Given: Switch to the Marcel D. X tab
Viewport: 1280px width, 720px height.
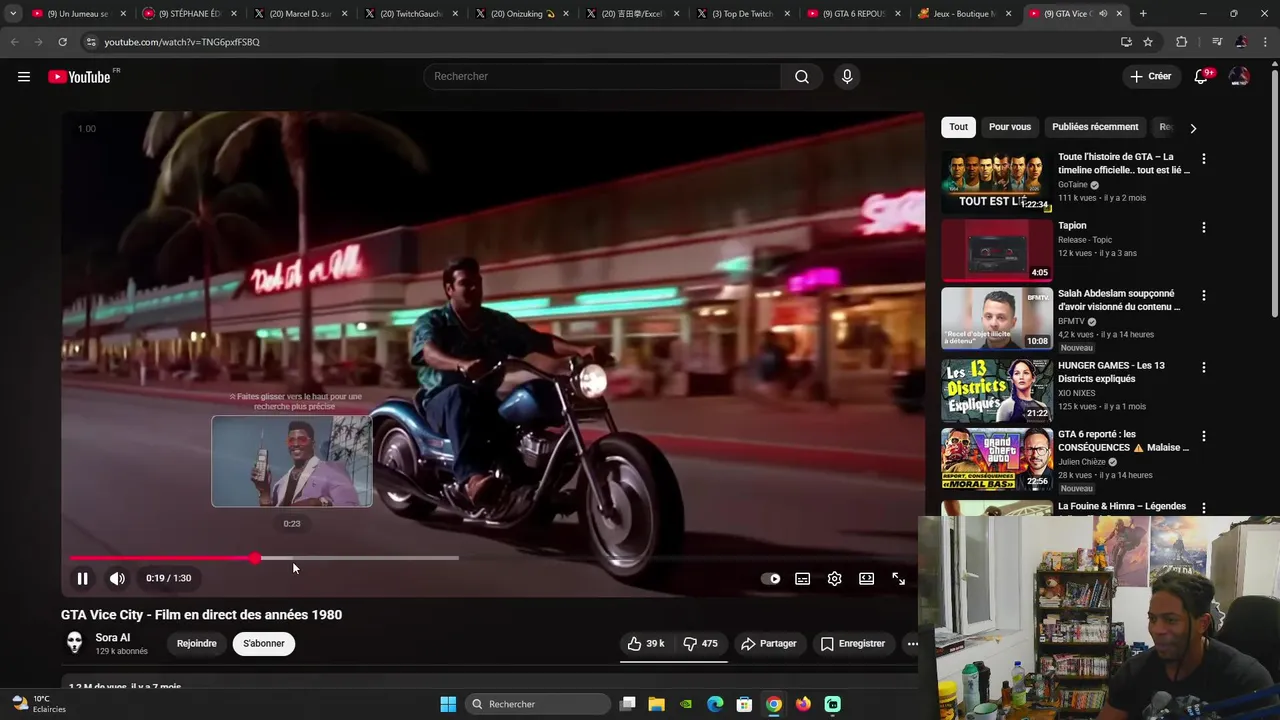Looking at the screenshot, I should tap(300, 14).
